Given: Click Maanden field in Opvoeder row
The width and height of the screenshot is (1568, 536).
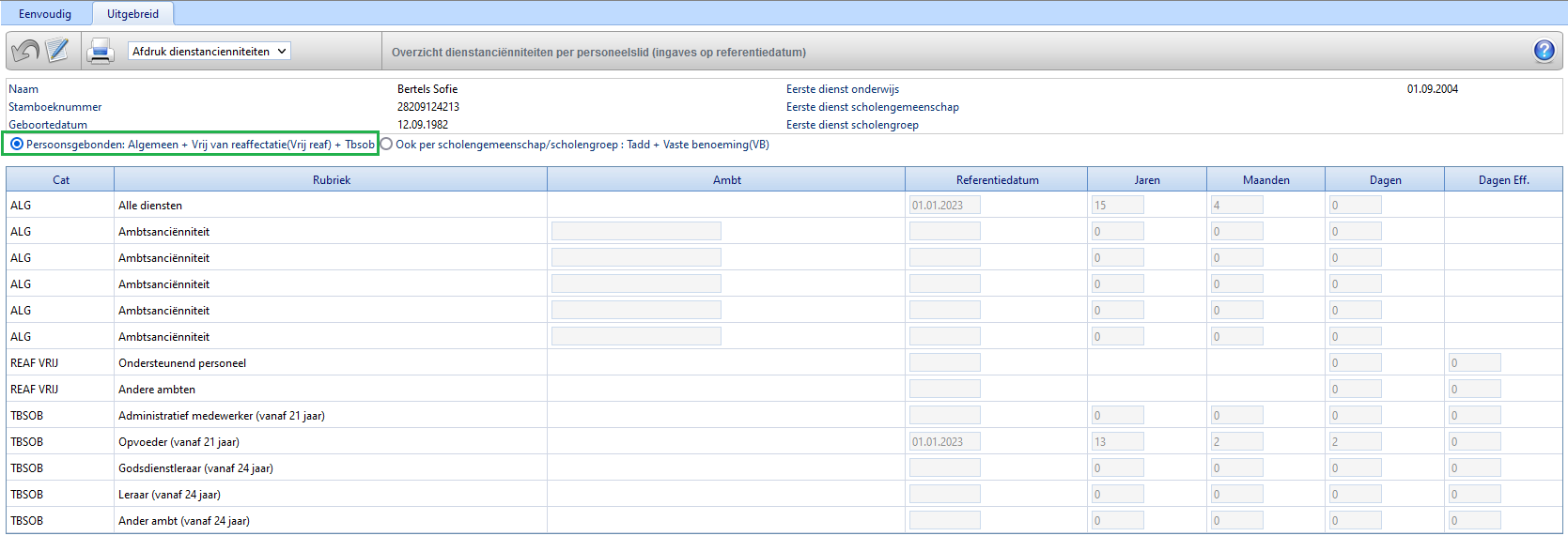Looking at the screenshot, I should click(x=1237, y=441).
